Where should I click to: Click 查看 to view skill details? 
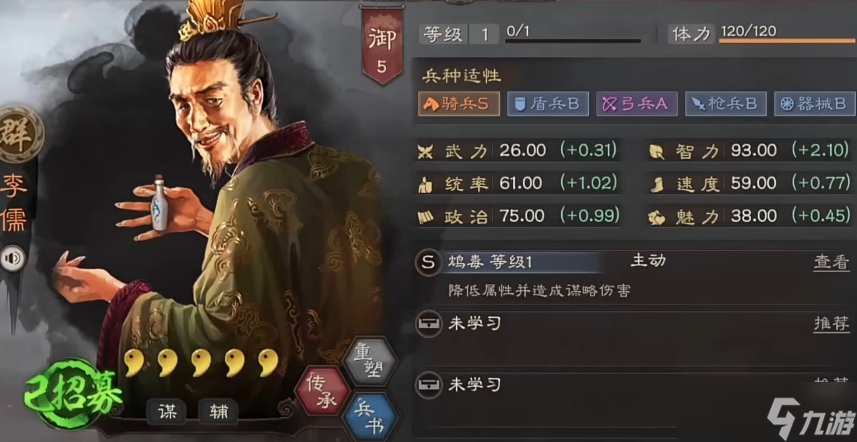831,263
